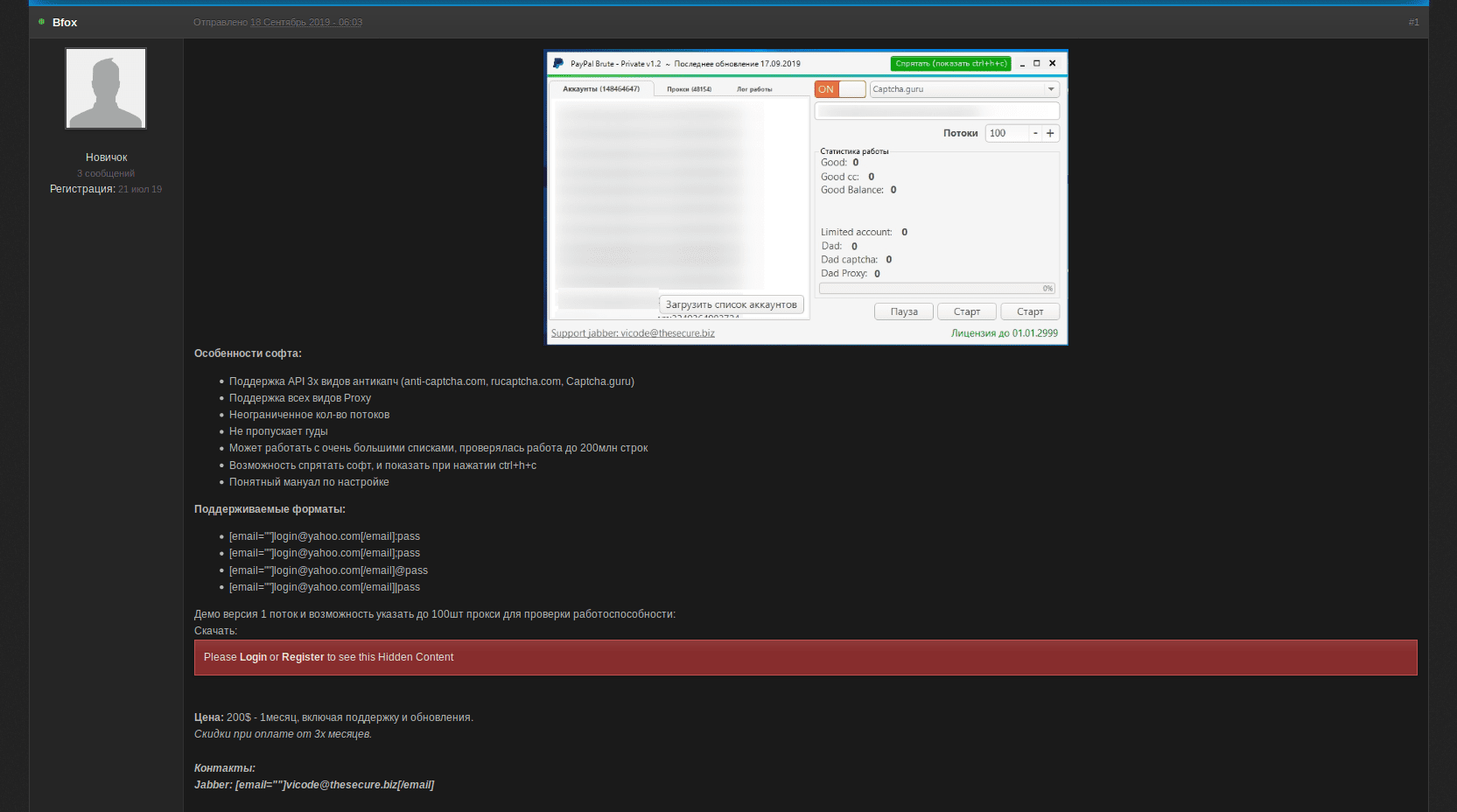
Task: Click the Good Balance: 0 statistic
Action: pos(858,190)
